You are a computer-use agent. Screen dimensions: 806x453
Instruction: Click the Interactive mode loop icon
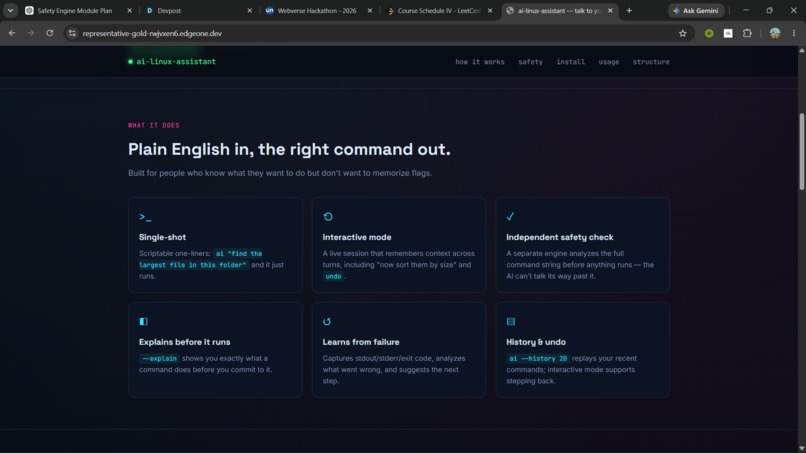[x=328, y=217]
